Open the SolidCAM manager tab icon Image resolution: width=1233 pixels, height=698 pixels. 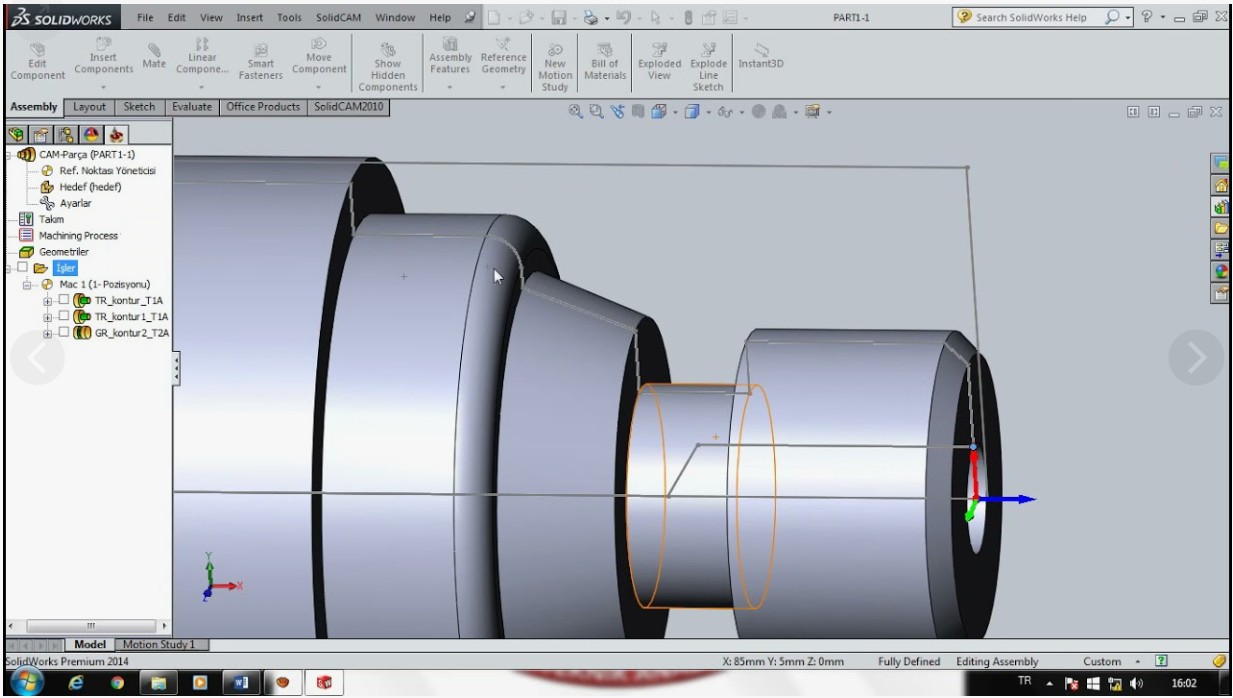[x=116, y=135]
